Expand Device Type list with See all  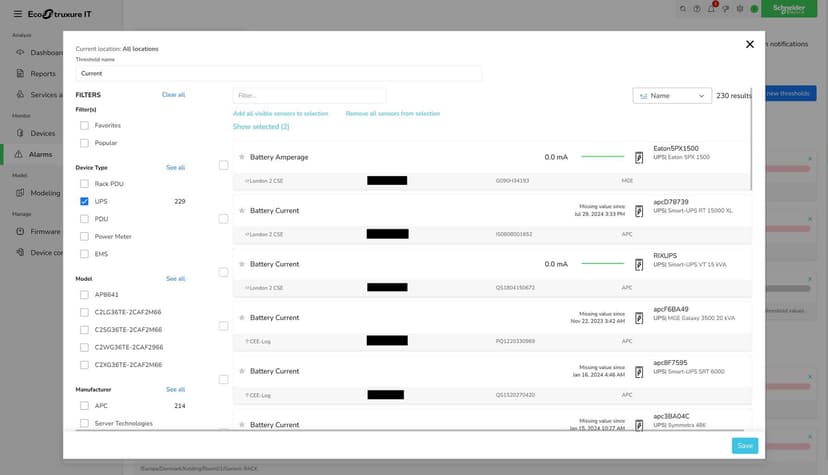tap(175, 167)
